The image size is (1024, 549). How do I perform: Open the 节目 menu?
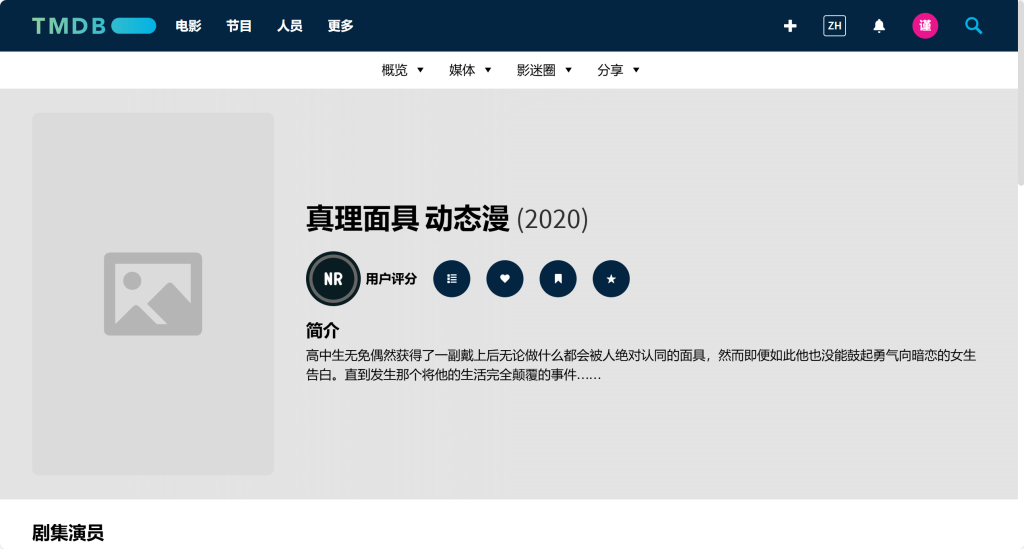pyautogui.click(x=239, y=26)
